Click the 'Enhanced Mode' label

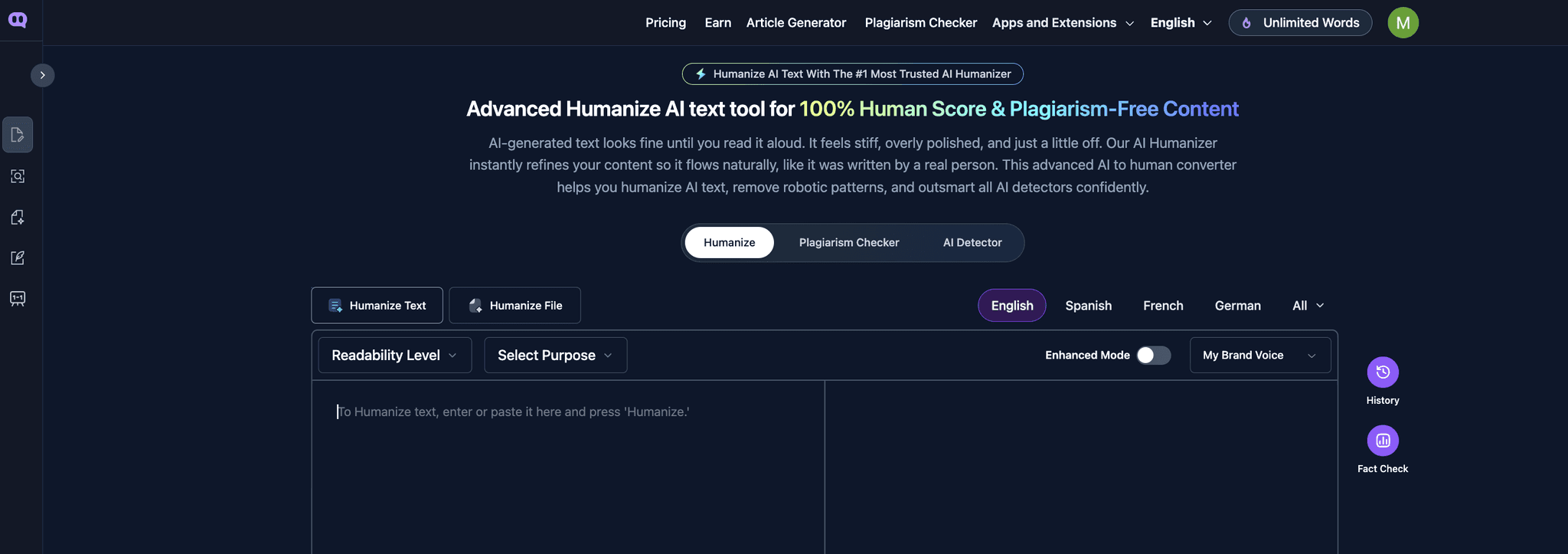[x=1087, y=356]
